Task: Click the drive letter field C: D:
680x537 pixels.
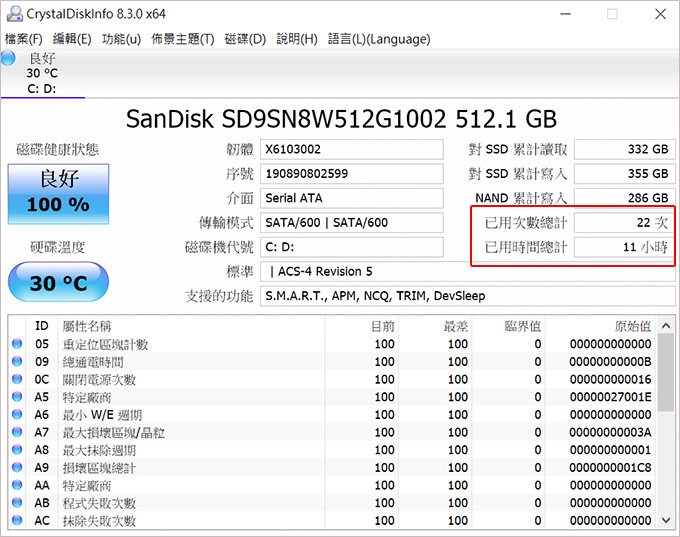Action: coord(352,247)
